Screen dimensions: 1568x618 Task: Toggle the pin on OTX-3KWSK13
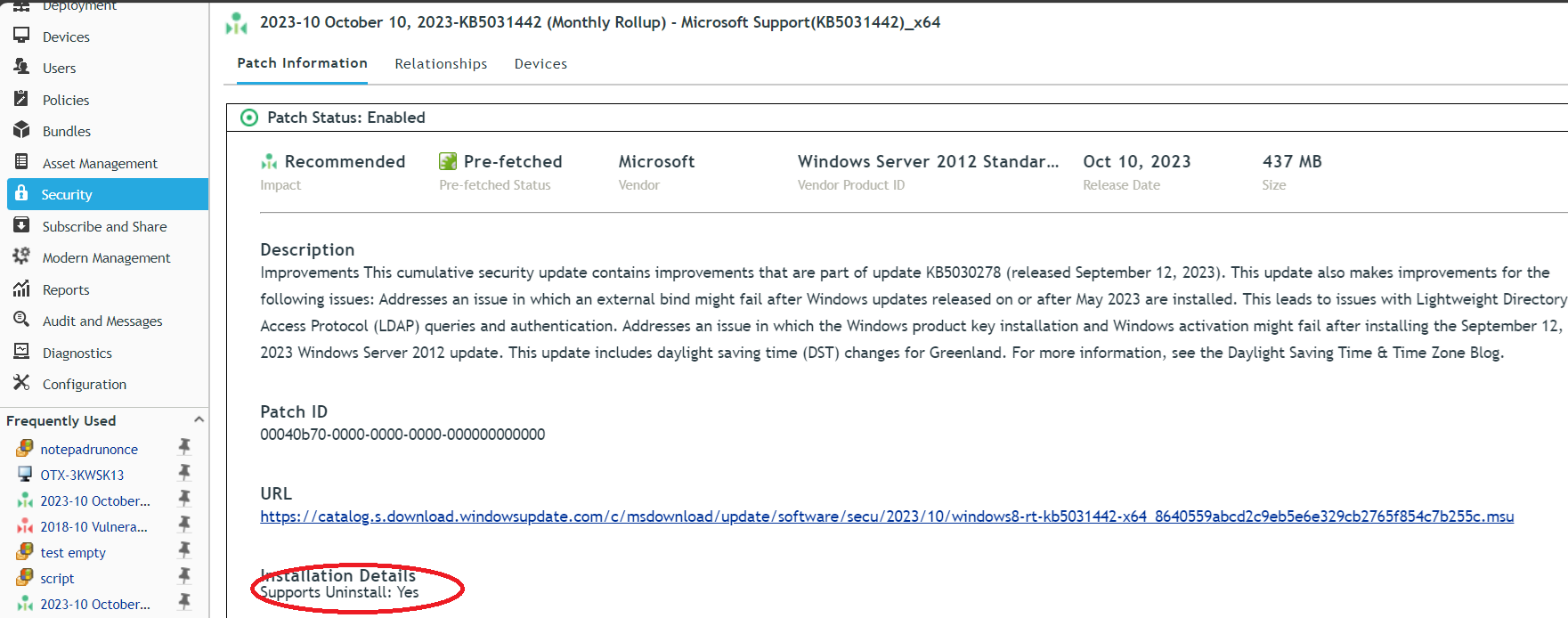(185, 473)
